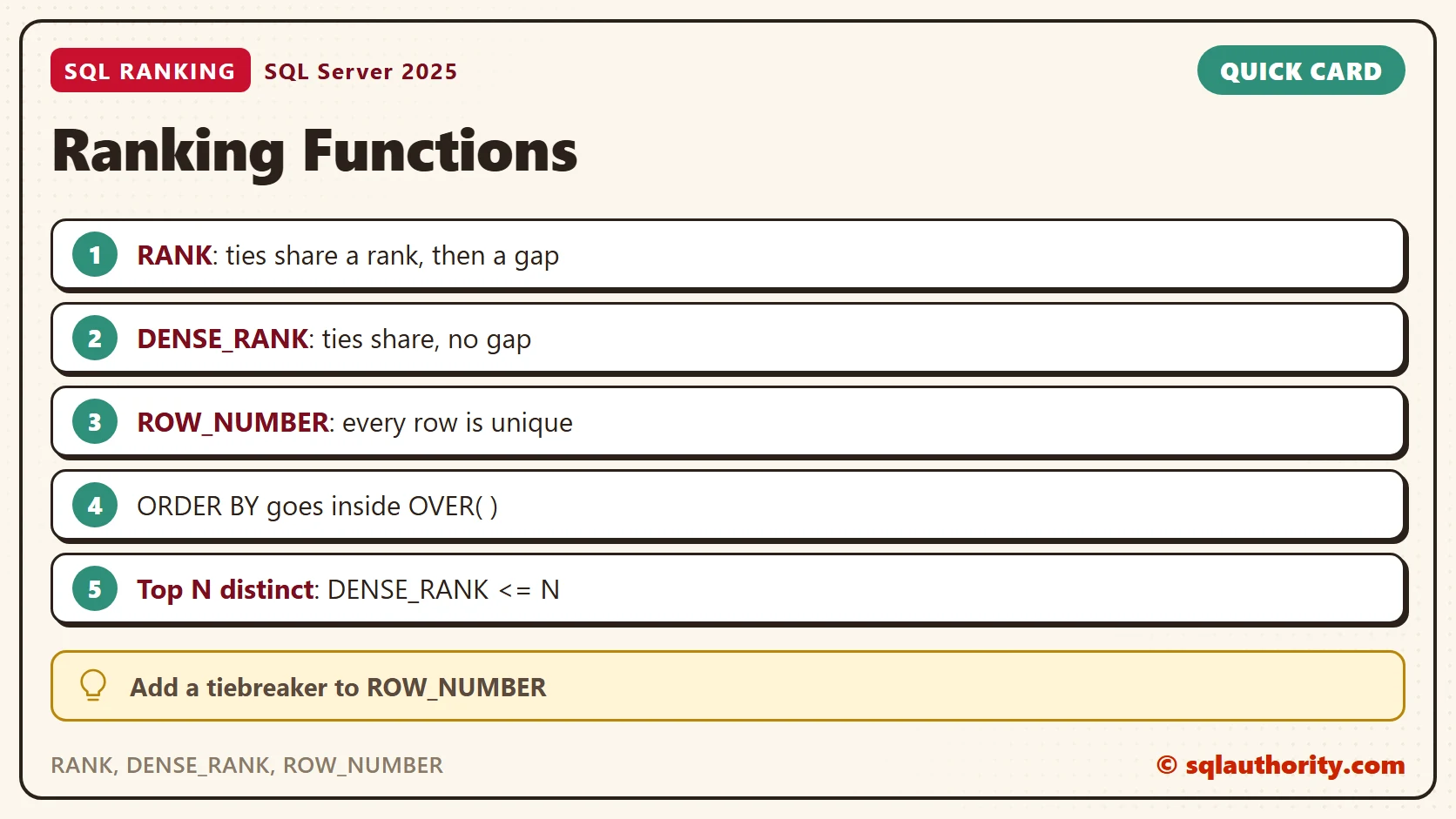Open the sqlauthority.com link
This screenshot has height=819, width=1456.
[x=1280, y=765]
